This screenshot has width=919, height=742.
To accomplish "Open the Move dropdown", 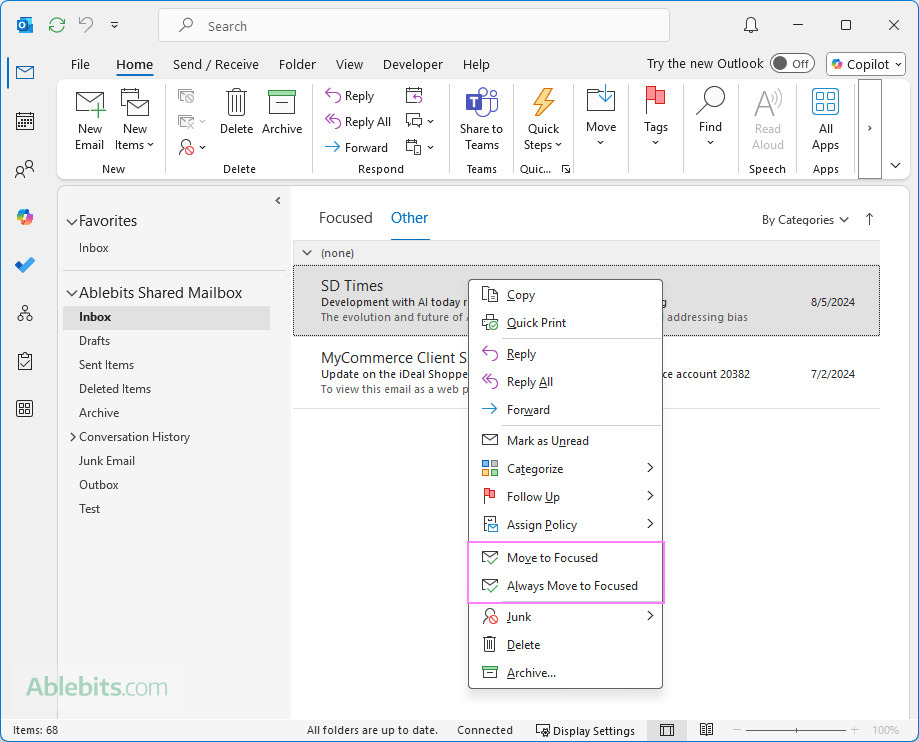I will pyautogui.click(x=601, y=117).
